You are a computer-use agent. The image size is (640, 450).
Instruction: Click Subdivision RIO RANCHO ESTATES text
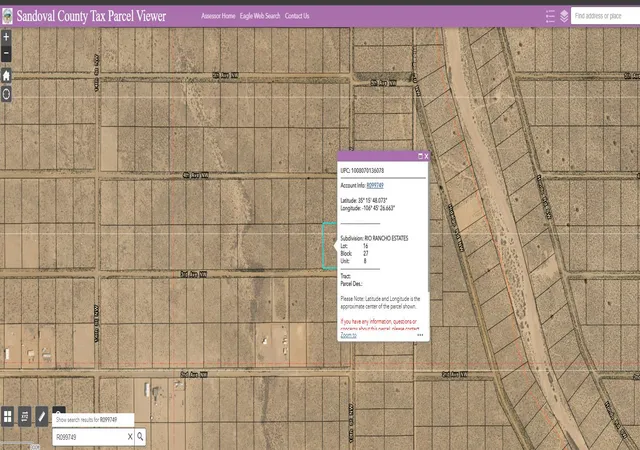click(374, 238)
